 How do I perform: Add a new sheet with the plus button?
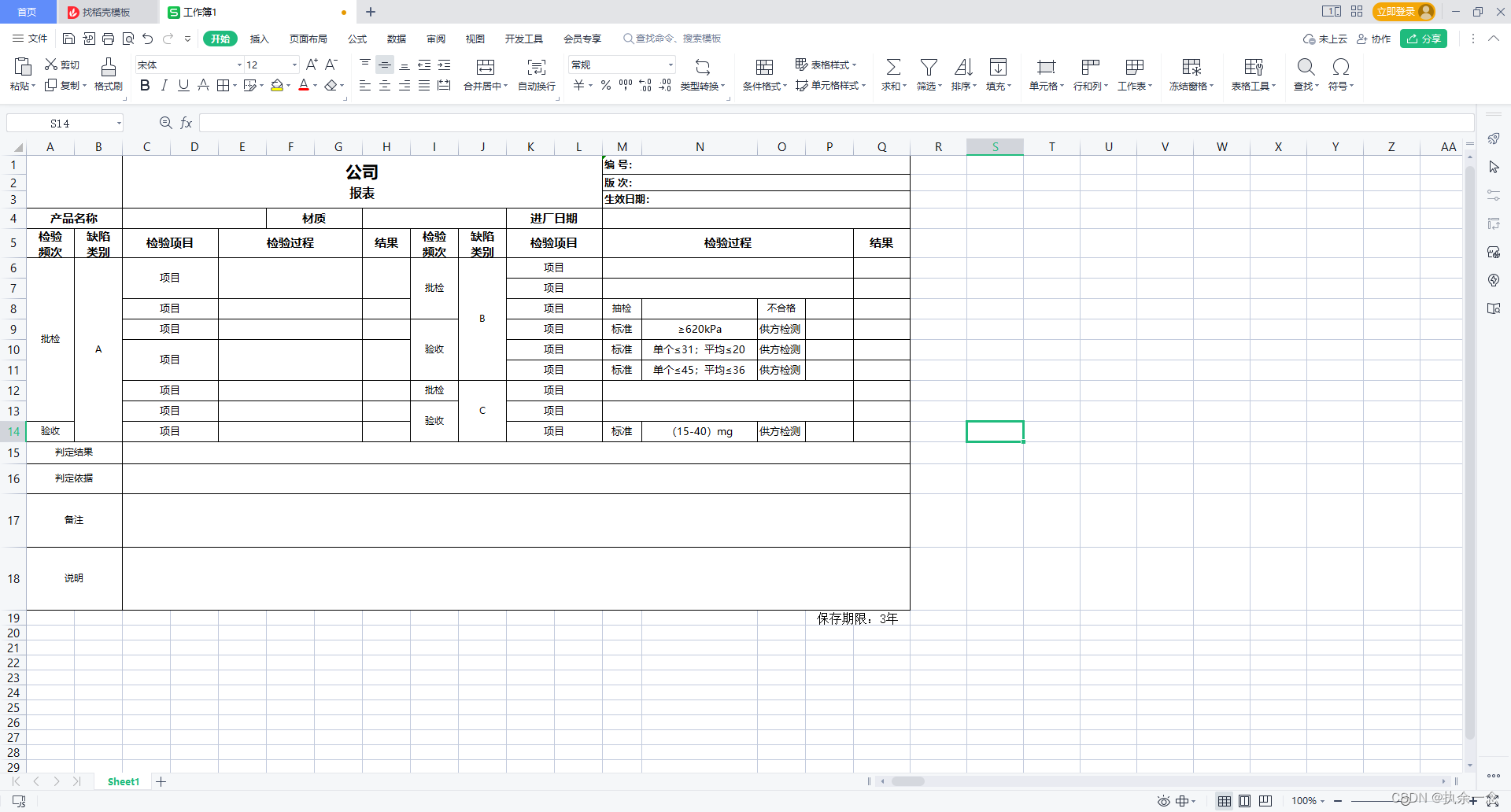coord(161,781)
